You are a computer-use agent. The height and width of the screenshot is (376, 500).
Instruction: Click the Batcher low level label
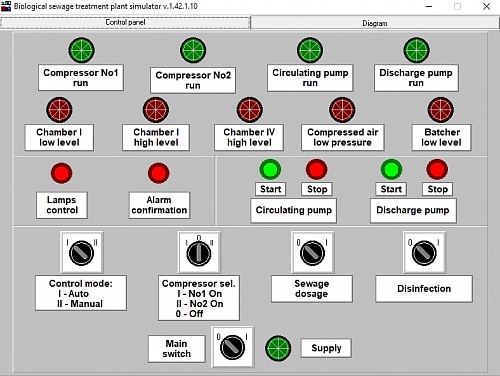[x=442, y=137]
